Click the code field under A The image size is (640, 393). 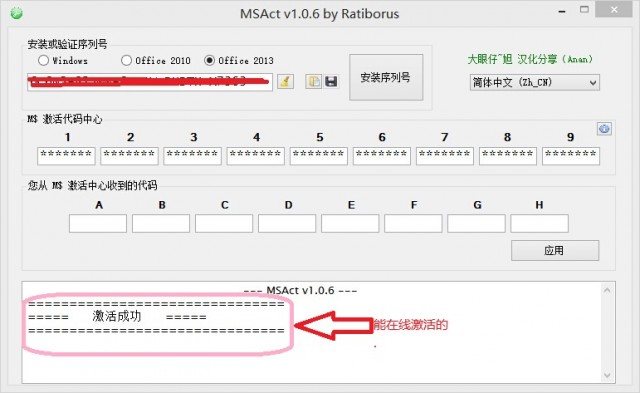click(x=98, y=224)
